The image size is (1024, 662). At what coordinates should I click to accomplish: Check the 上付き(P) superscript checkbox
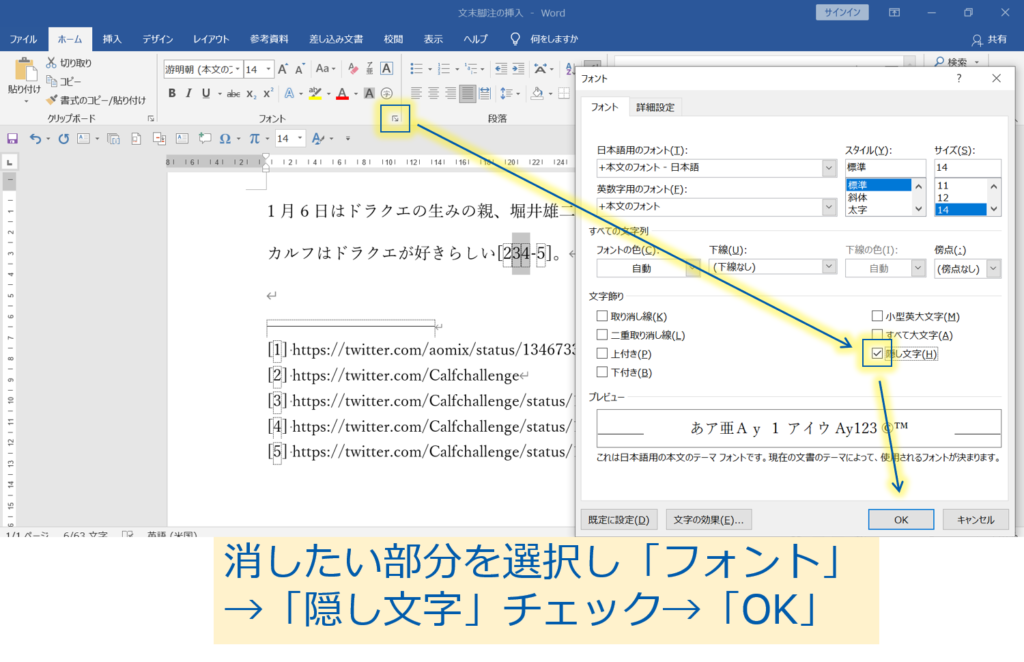point(602,354)
